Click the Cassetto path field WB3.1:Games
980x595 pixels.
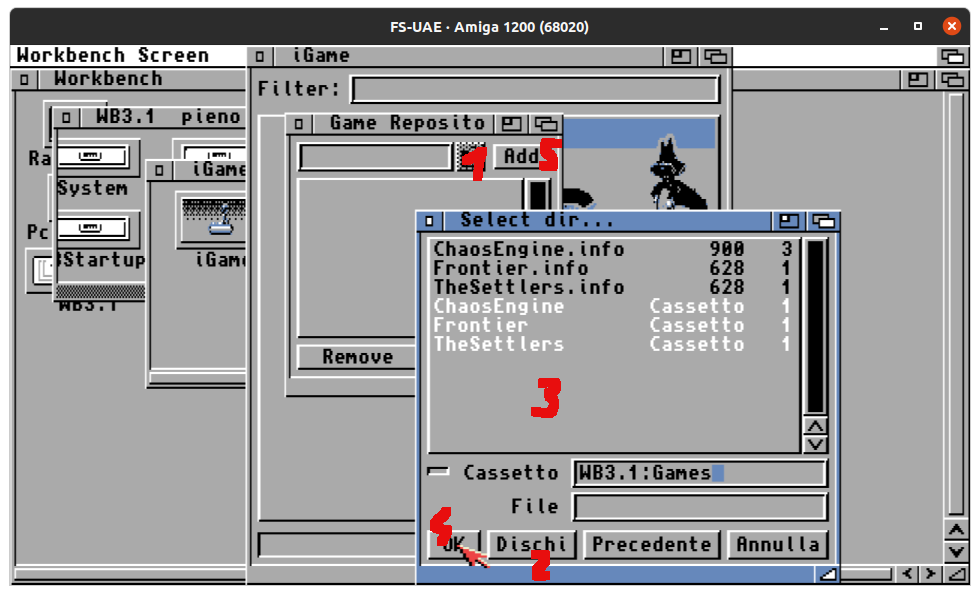699,473
